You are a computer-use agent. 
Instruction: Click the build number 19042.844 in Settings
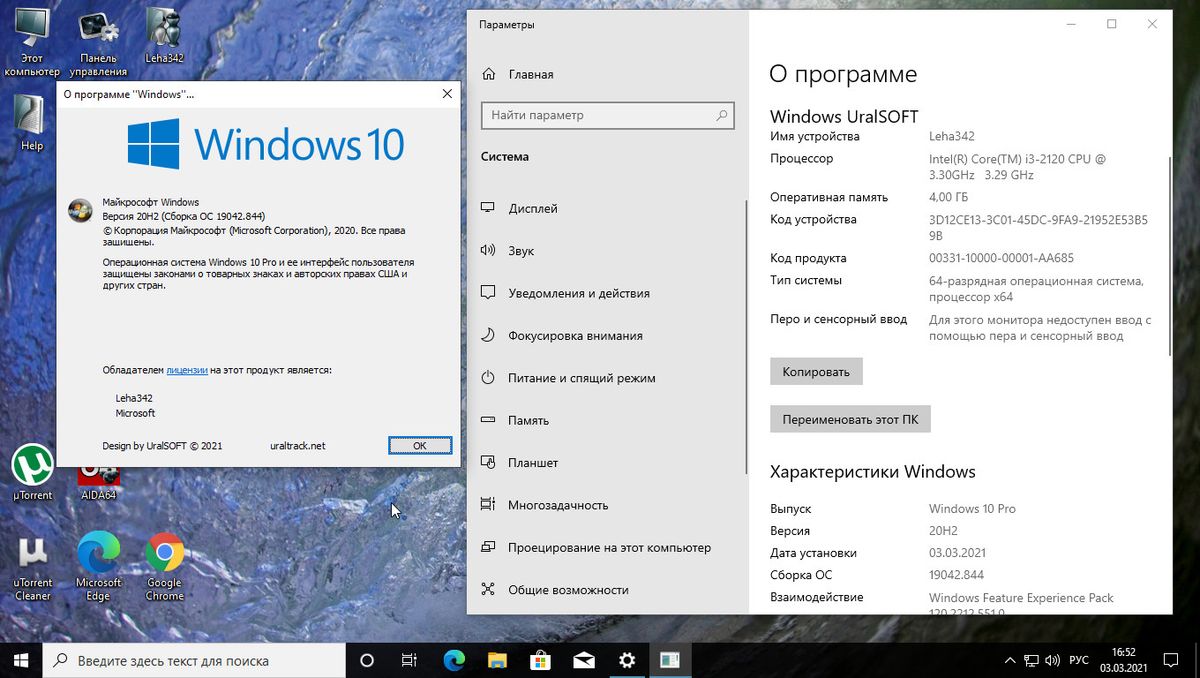point(956,575)
